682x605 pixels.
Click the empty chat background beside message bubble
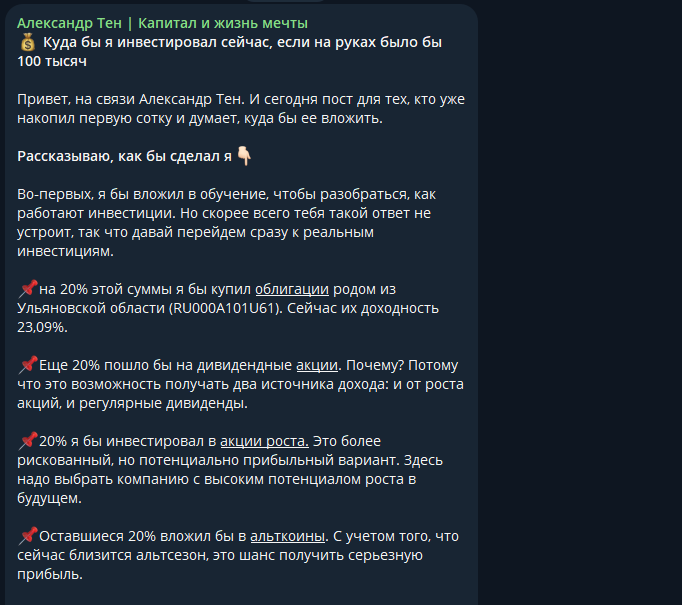[x=578, y=304]
